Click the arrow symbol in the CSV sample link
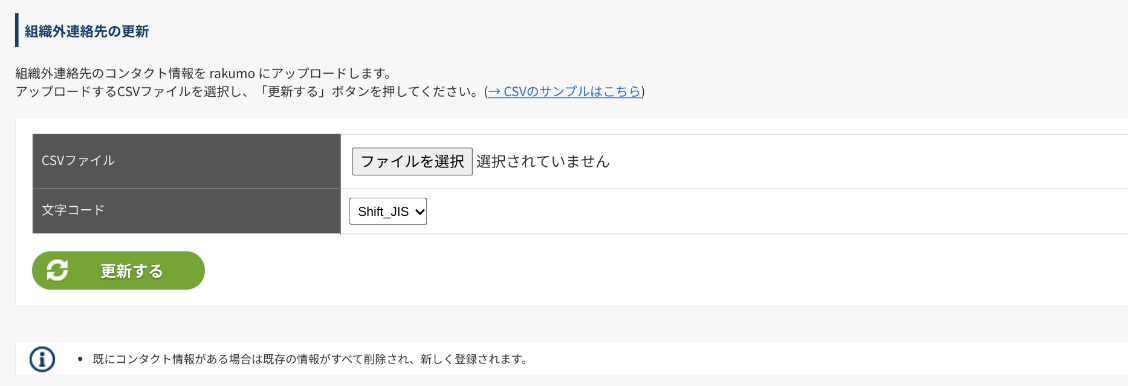The height and width of the screenshot is (386, 1128). click(494, 91)
